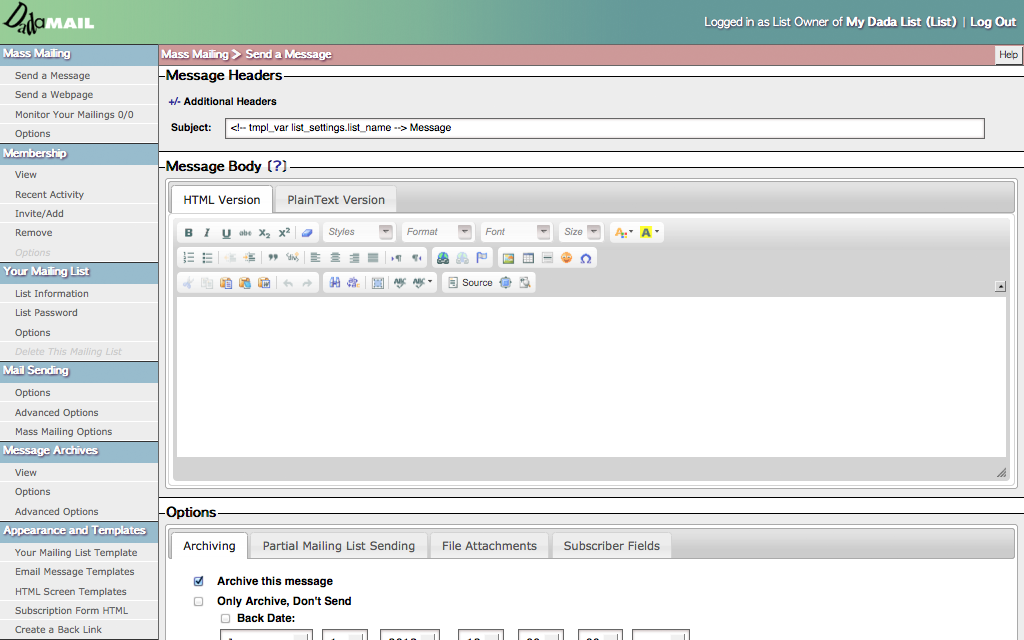The width and height of the screenshot is (1024, 640).
Task: Switch editor to Source view
Action: [x=470, y=283]
